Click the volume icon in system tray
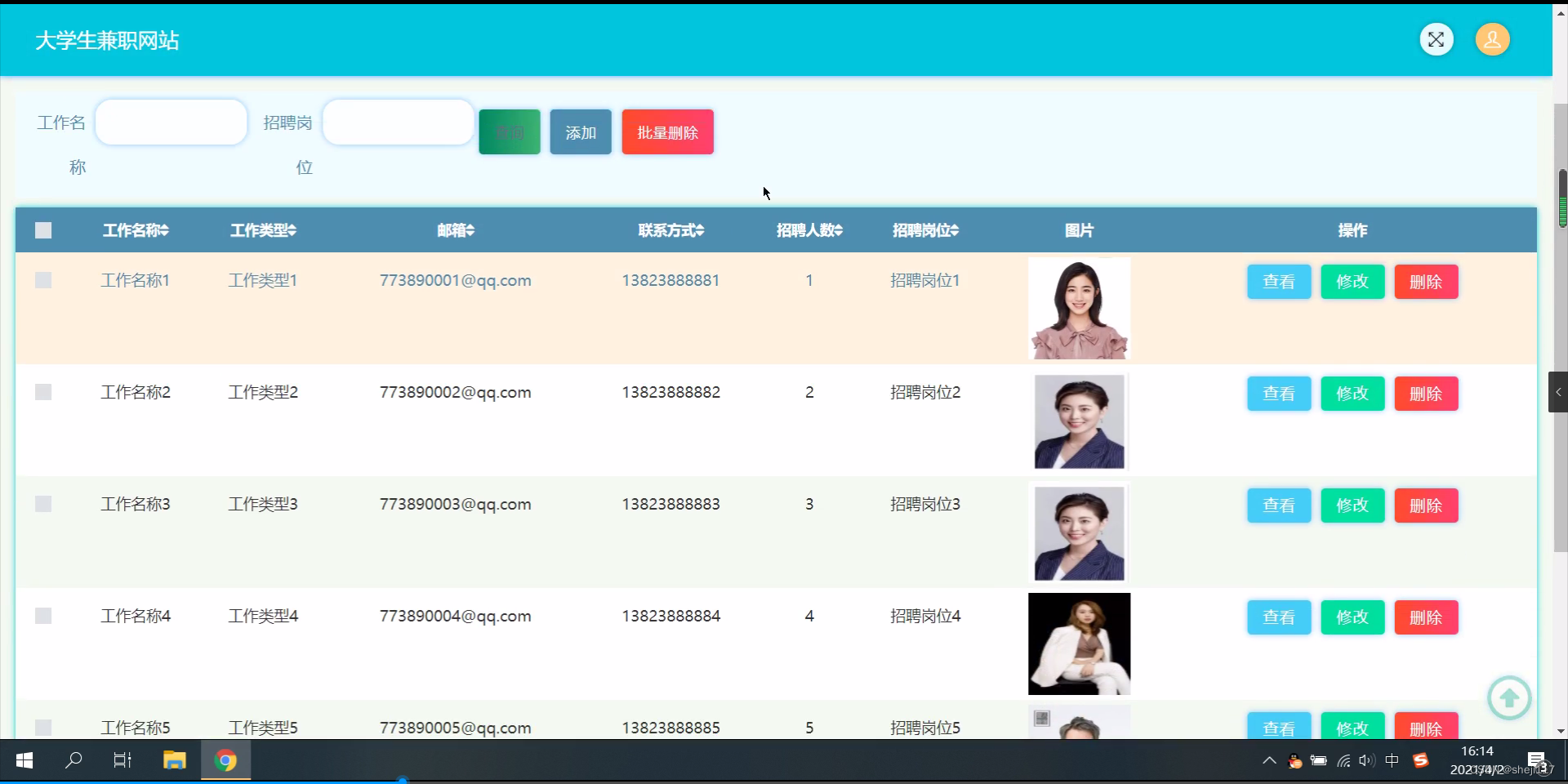 click(x=1367, y=760)
